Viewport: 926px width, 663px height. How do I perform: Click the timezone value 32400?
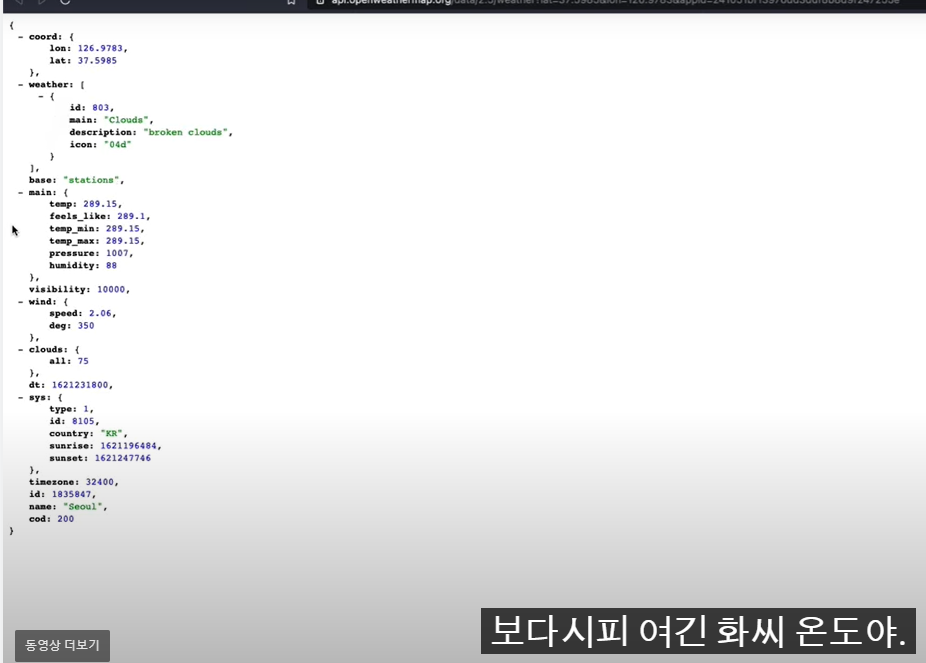(x=100, y=482)
